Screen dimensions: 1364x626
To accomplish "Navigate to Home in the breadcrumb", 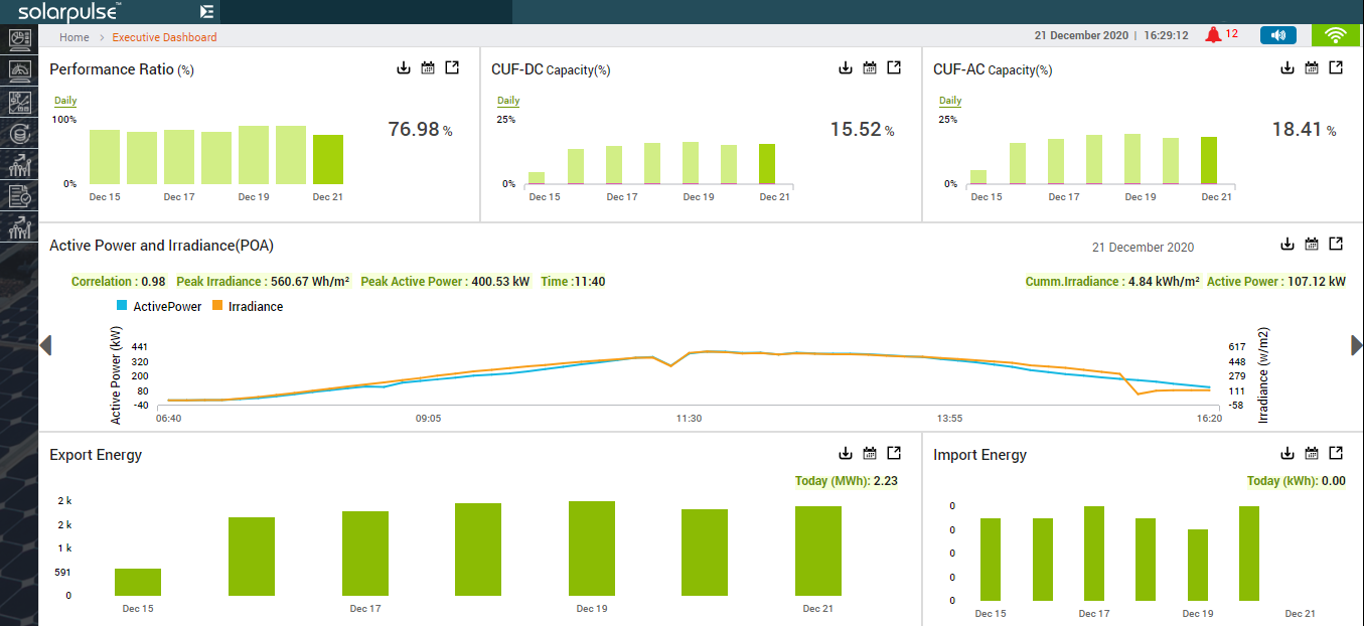I will tap(73, 36).
